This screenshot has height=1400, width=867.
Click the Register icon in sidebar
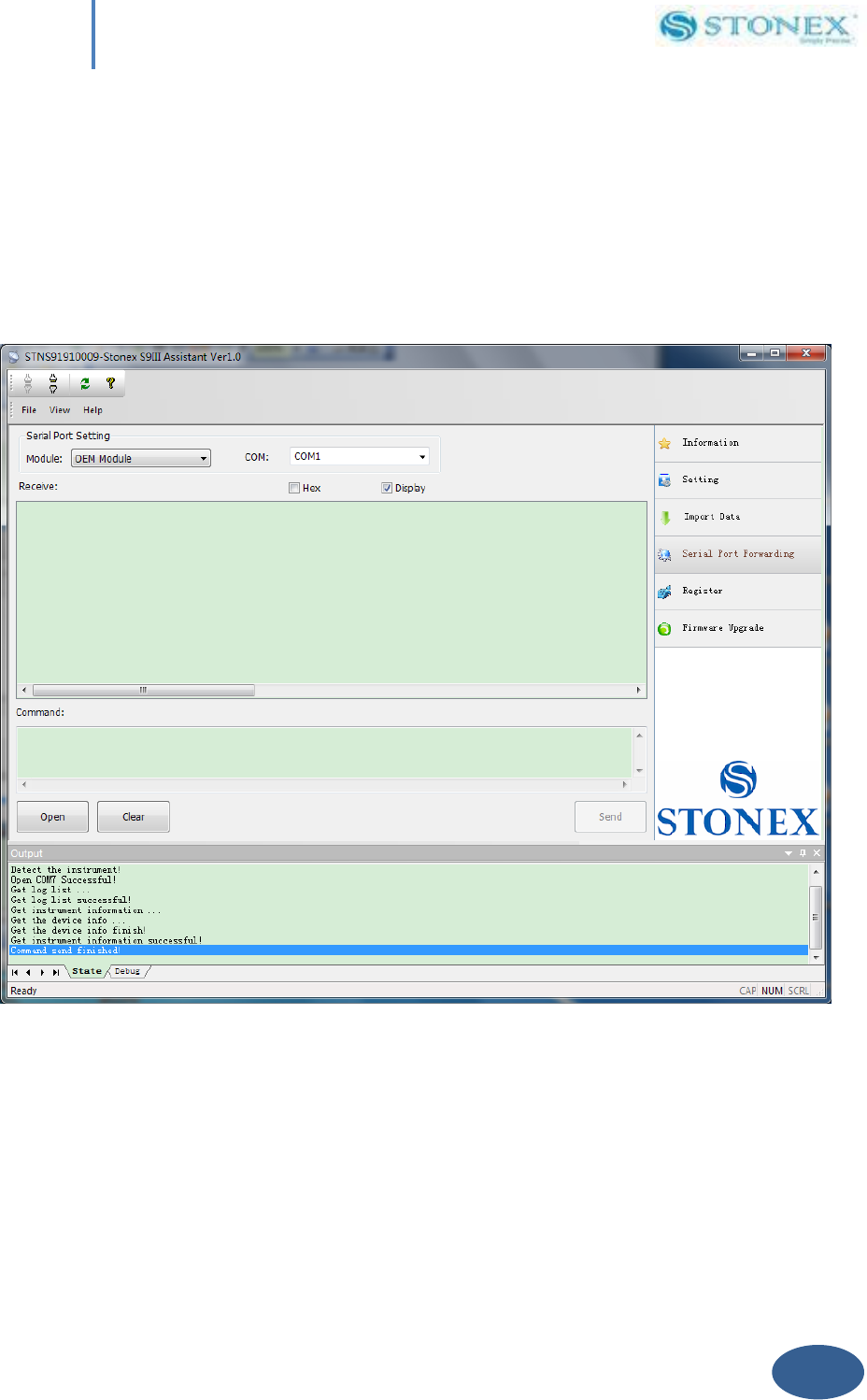tap(664, 592)
